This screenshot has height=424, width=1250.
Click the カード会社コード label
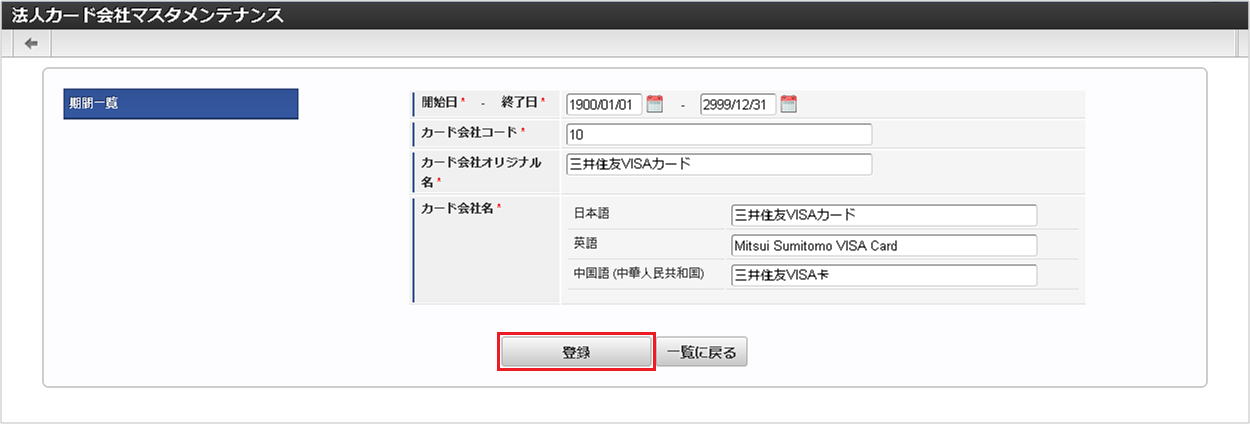[469, 132]
